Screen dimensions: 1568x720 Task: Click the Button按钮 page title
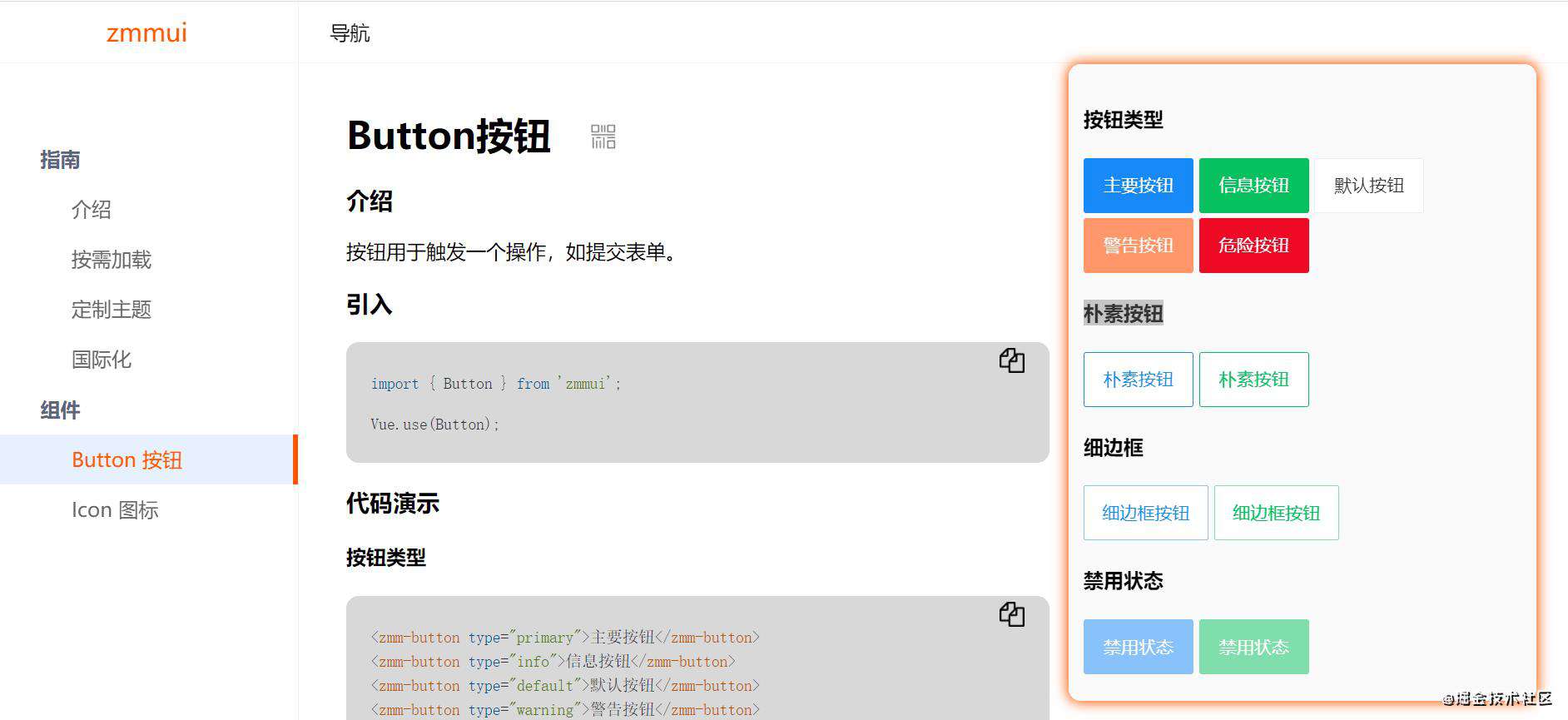coord(449,136)
